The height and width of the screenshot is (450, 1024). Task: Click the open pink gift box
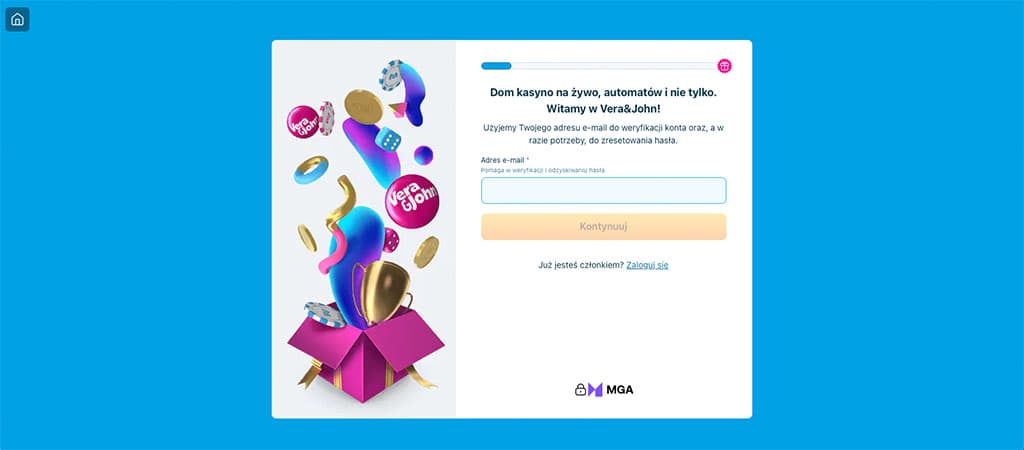coord(366,354)
